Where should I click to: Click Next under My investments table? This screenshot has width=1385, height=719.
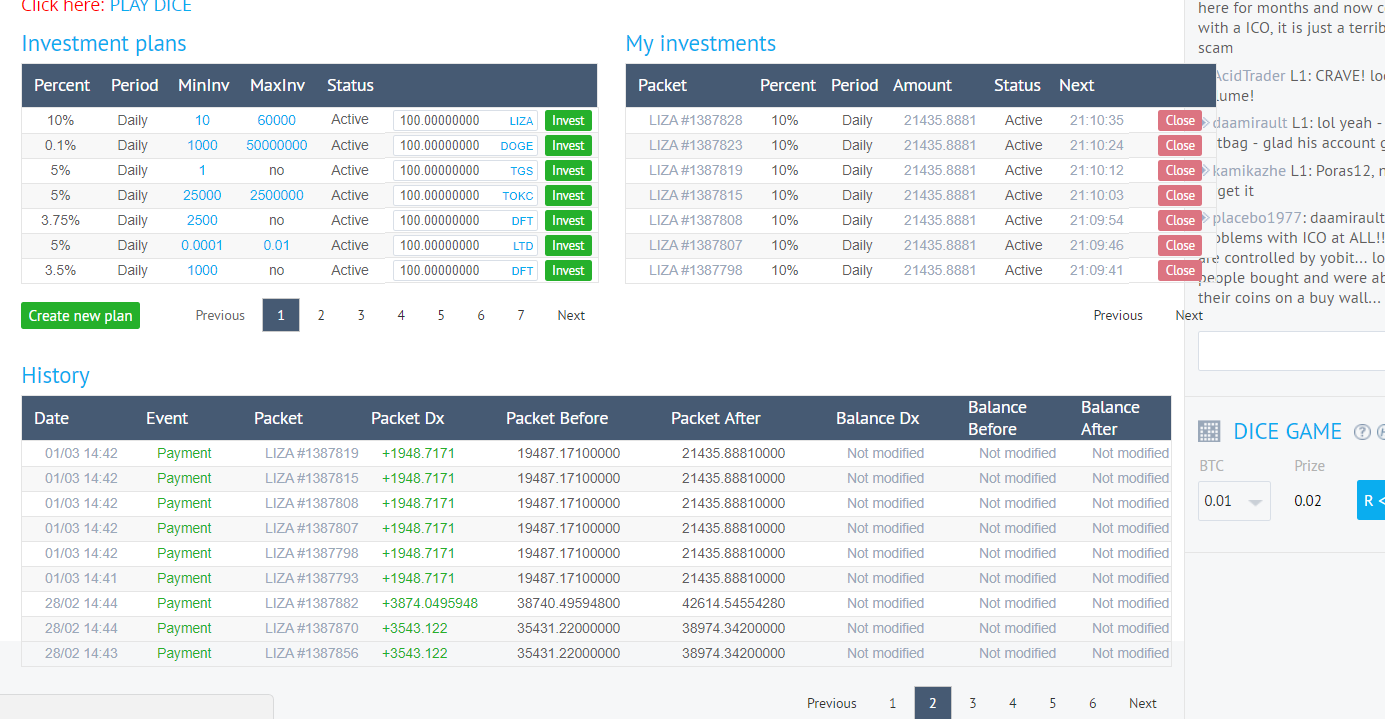click(1189, 315)
